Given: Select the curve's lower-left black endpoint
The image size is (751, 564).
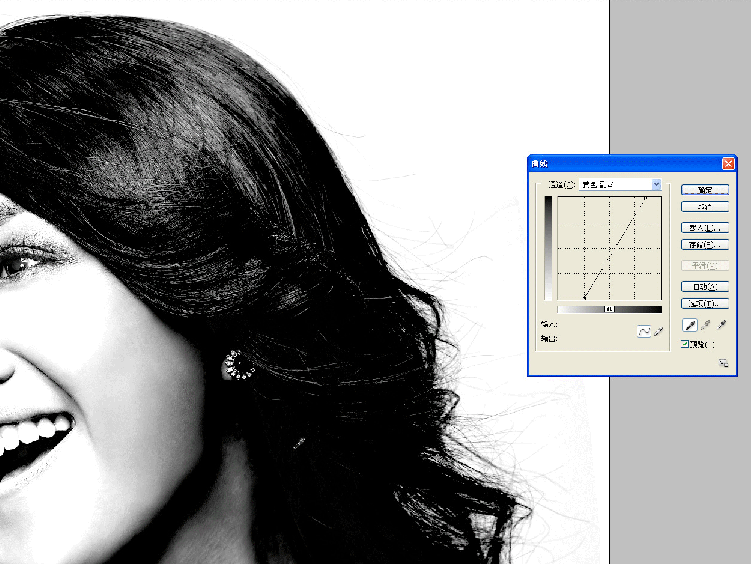Looking at the screenshot, I should (585, 297).
